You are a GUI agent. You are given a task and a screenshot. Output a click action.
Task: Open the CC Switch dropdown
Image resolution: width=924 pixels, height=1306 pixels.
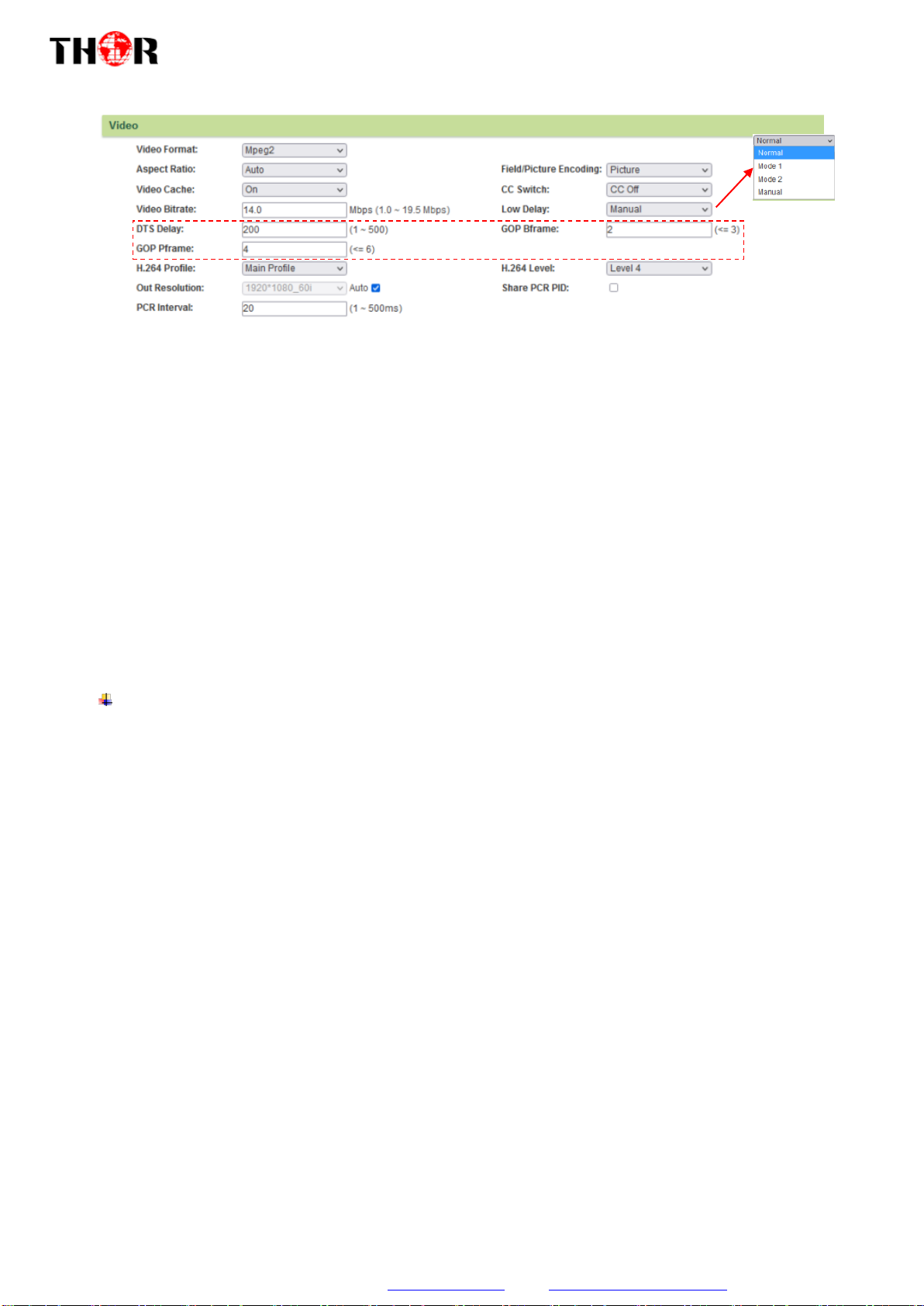(x=659, y=190)
